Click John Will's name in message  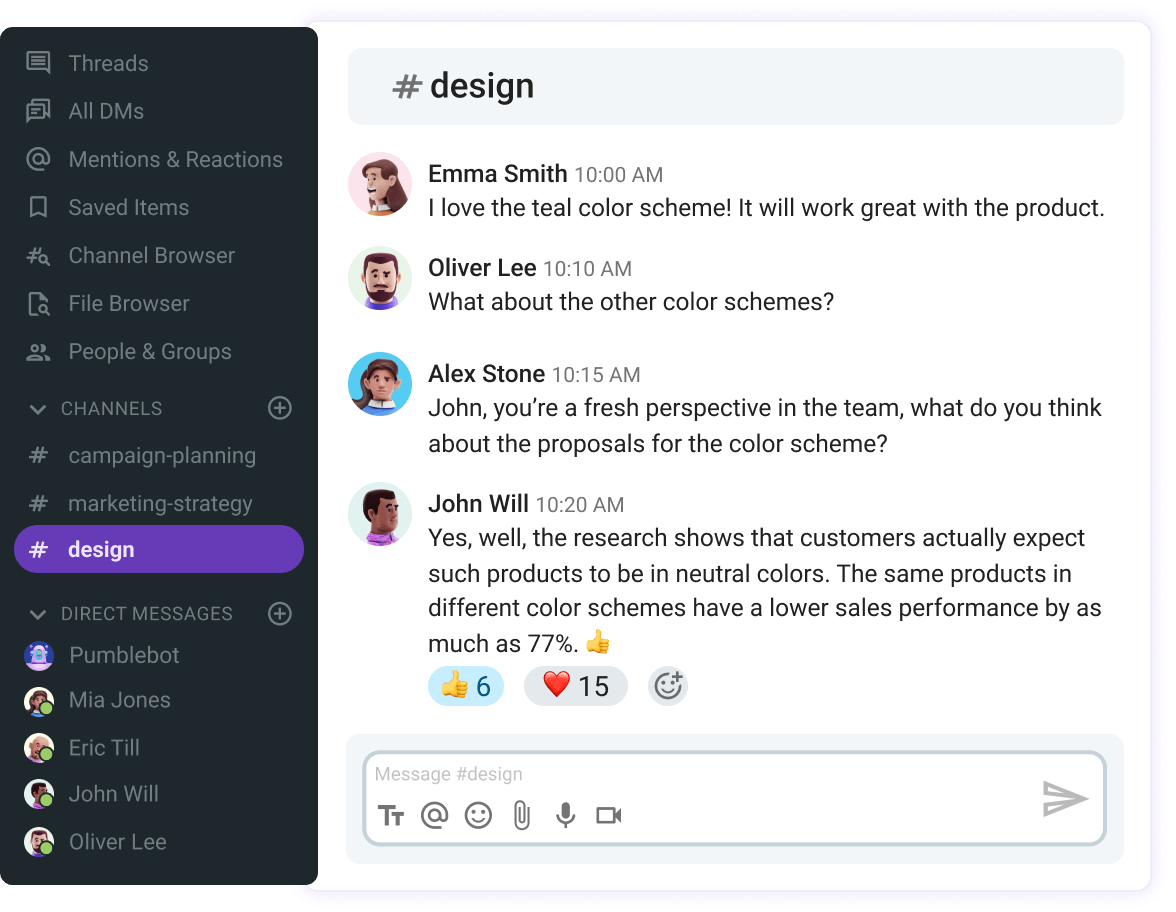(478, 504)
